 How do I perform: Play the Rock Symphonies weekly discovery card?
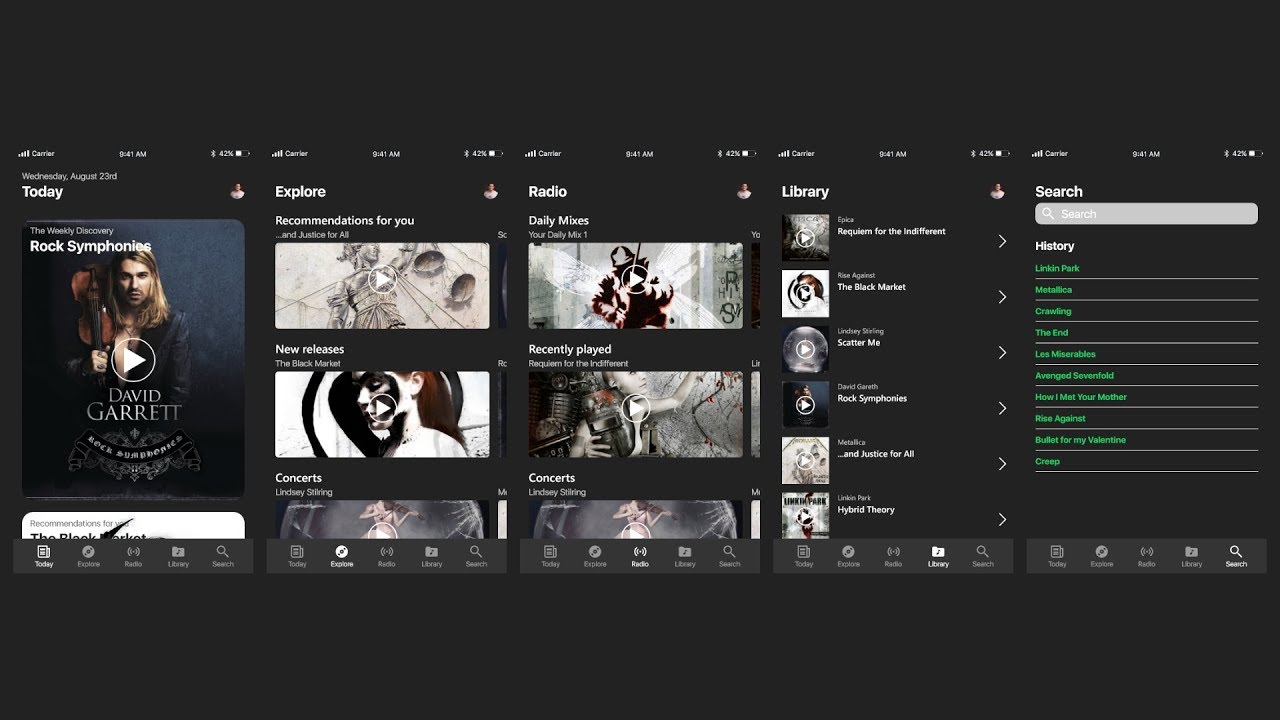point(133,359)
